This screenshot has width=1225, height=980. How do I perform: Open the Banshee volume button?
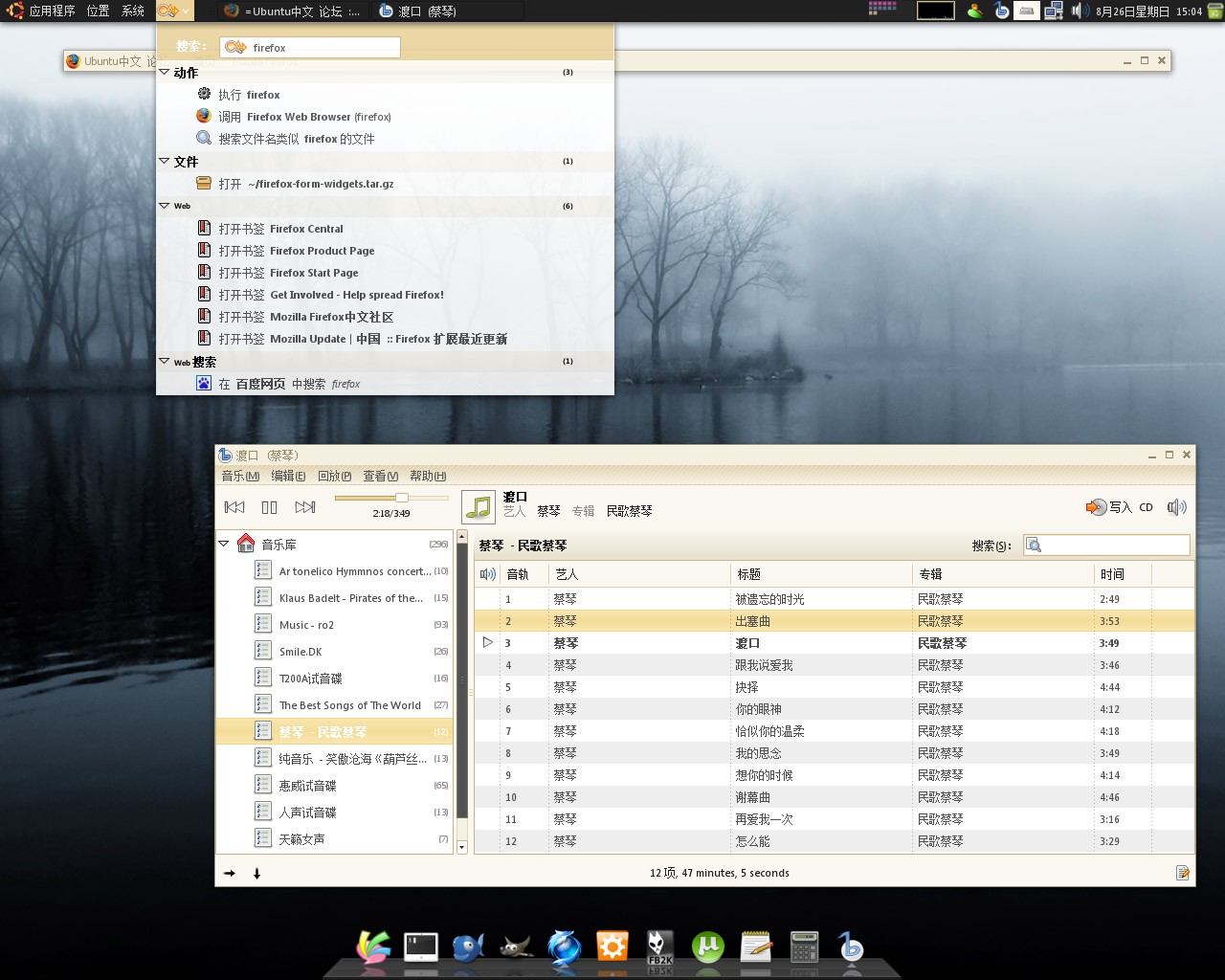point(1176,507)
